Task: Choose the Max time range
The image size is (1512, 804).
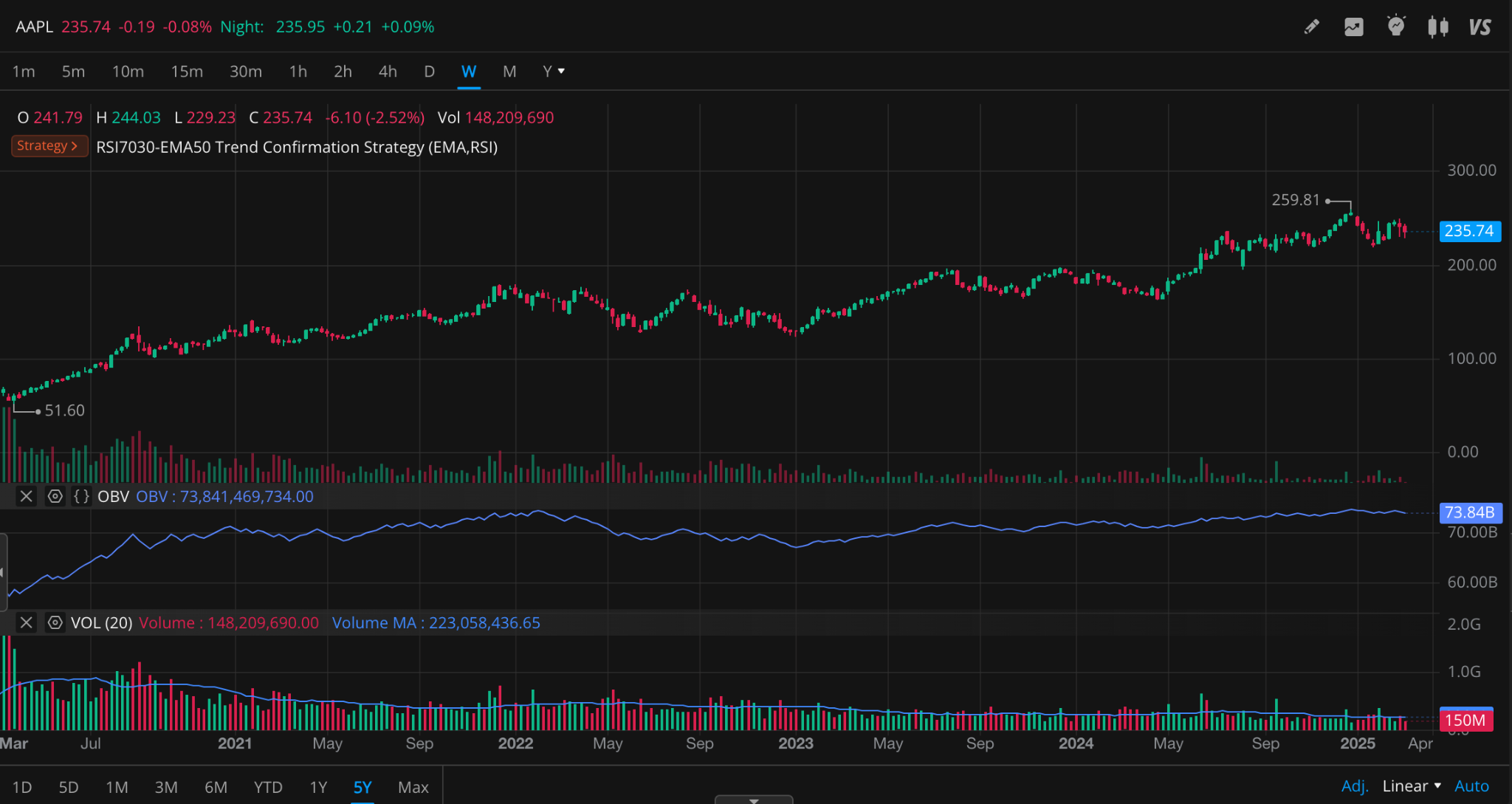Action: [413, 787]
